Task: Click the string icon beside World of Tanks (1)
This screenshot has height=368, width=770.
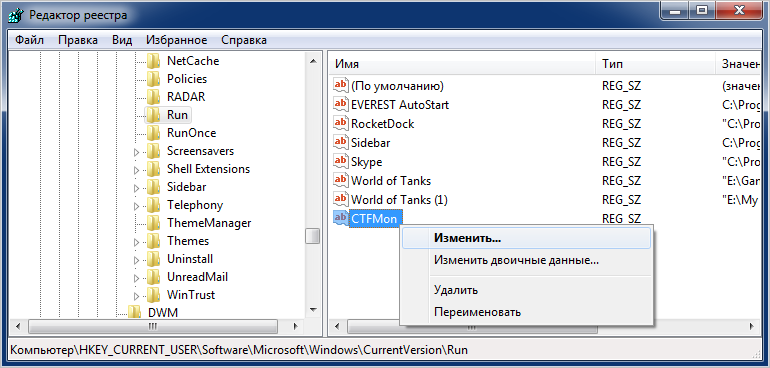Action: [x=340, y=199]
